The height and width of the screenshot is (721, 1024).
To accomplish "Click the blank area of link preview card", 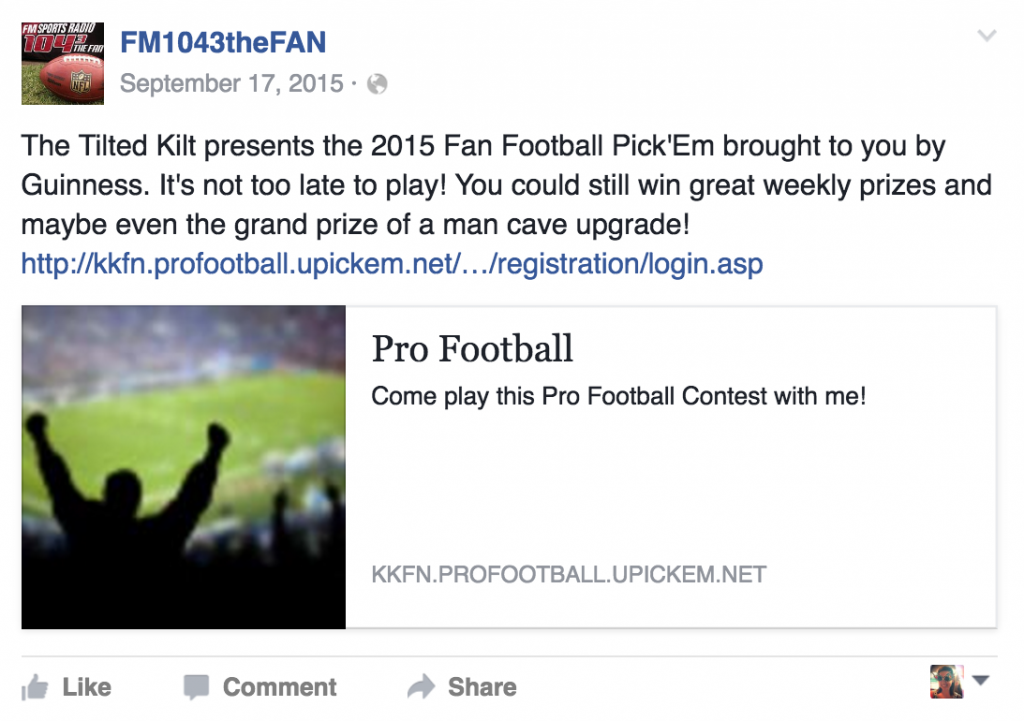I will coord(670,490).
